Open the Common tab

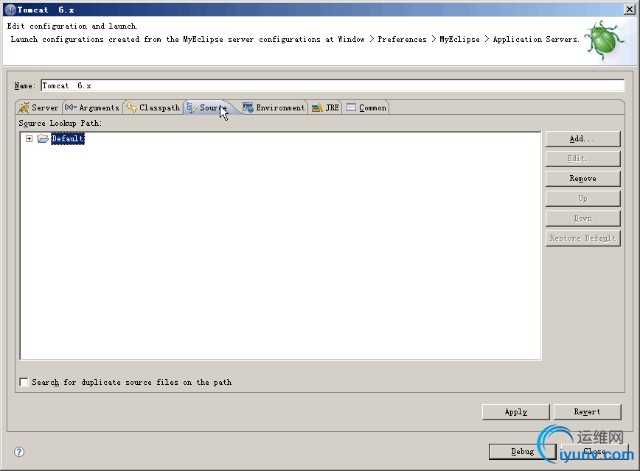tap(367, 108)
